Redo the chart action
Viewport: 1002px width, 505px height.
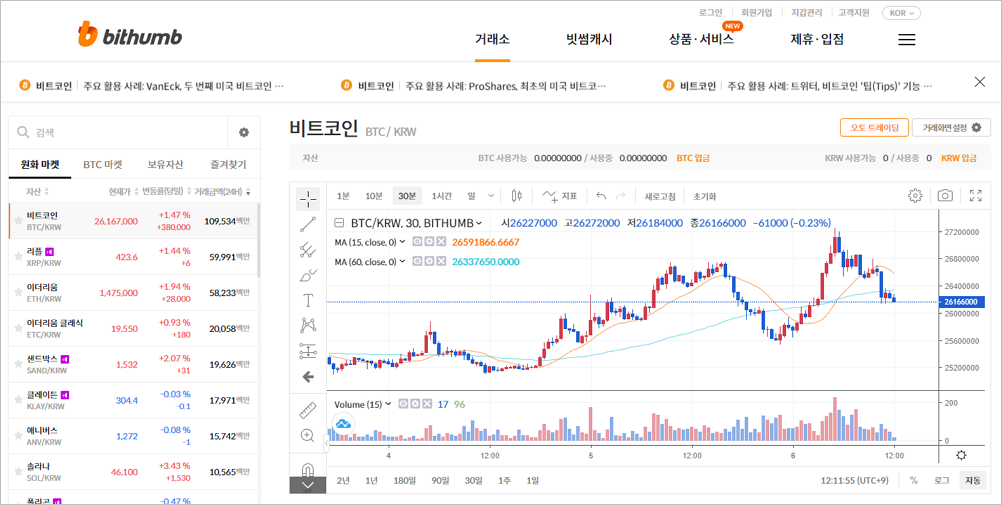tap(620, 196)
